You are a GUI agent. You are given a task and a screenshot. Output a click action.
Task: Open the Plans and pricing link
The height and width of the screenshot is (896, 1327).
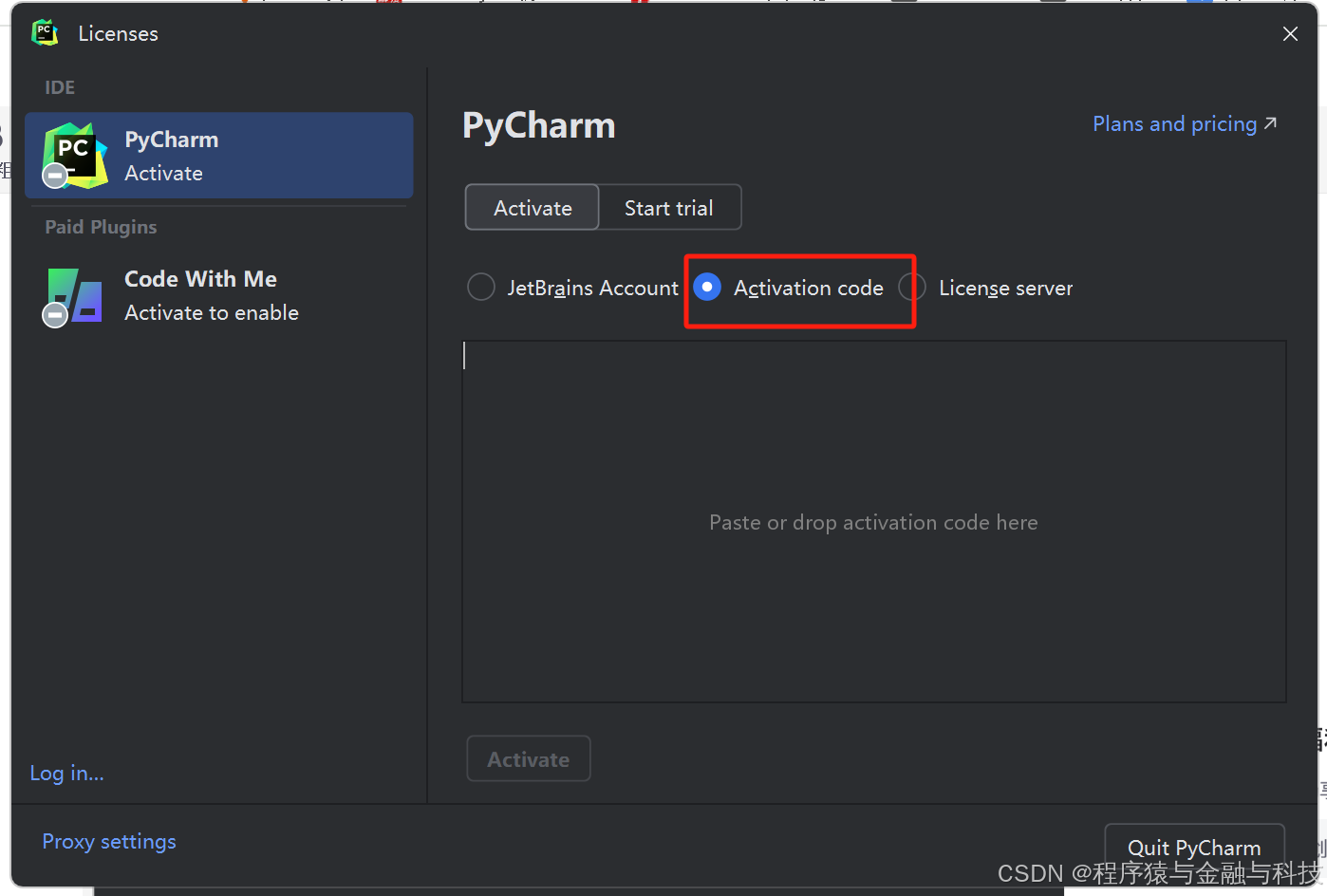click(1185, 124)
